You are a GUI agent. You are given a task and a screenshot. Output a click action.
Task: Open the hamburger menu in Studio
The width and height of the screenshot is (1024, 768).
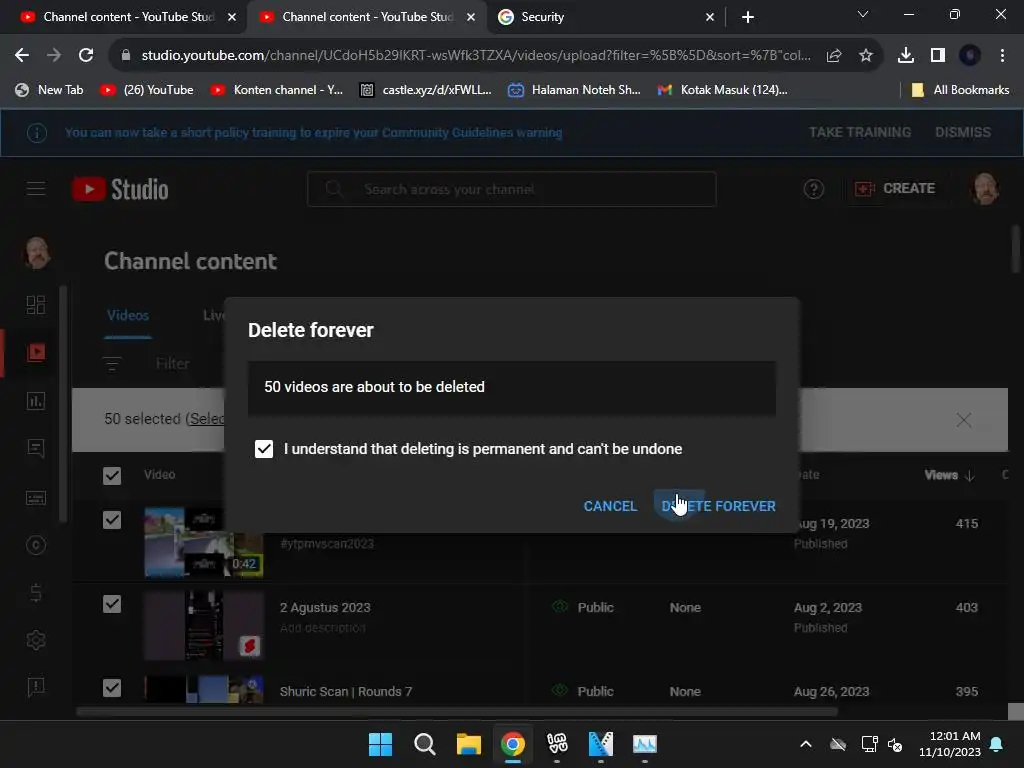(x=36, y=189)
